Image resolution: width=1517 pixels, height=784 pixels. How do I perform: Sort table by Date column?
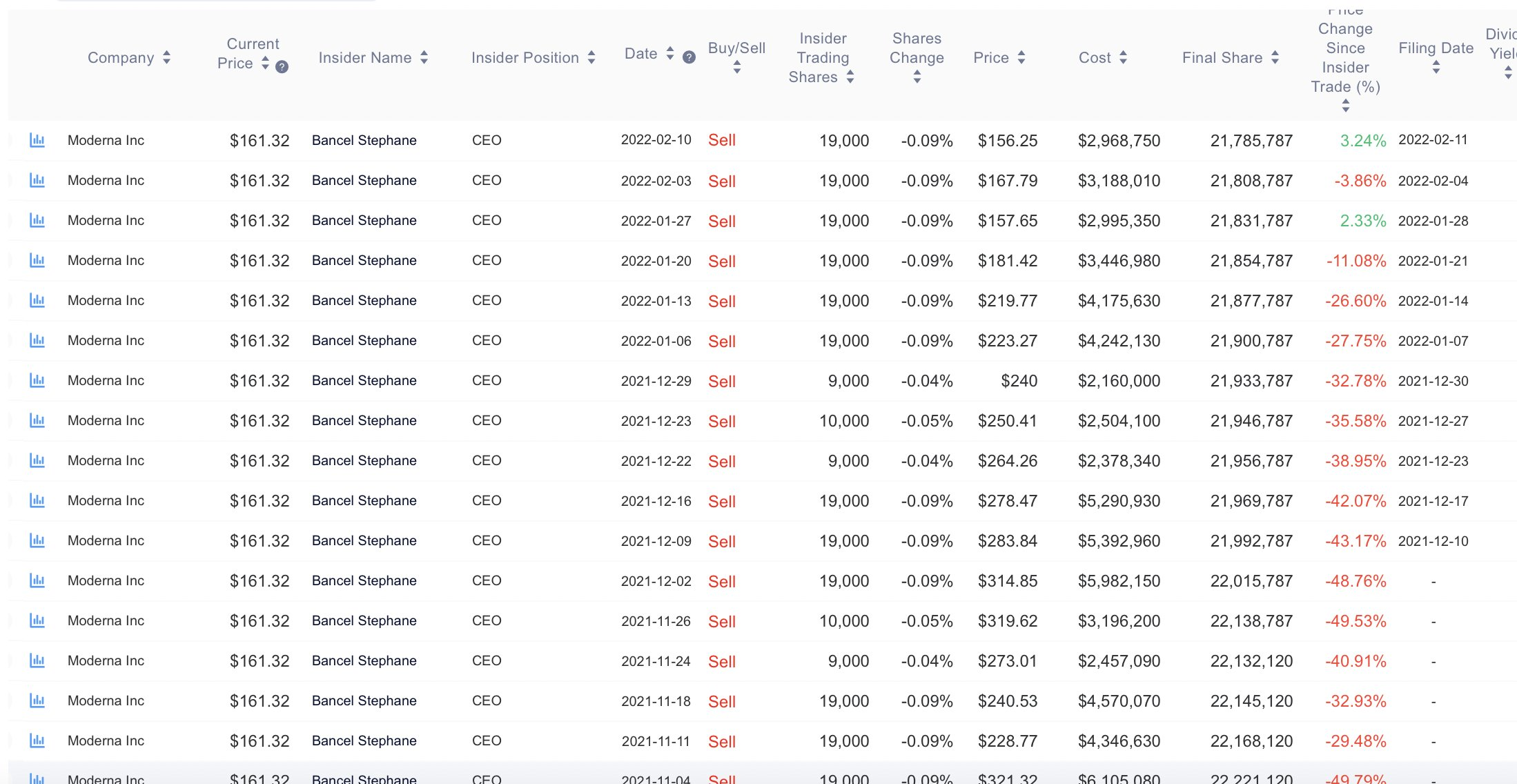coord(669,53)
